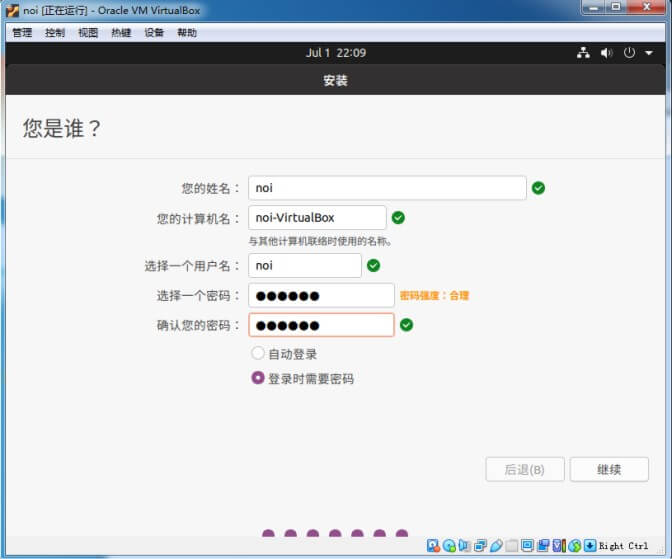Open the 视图 menu

(x=88, y=33)
